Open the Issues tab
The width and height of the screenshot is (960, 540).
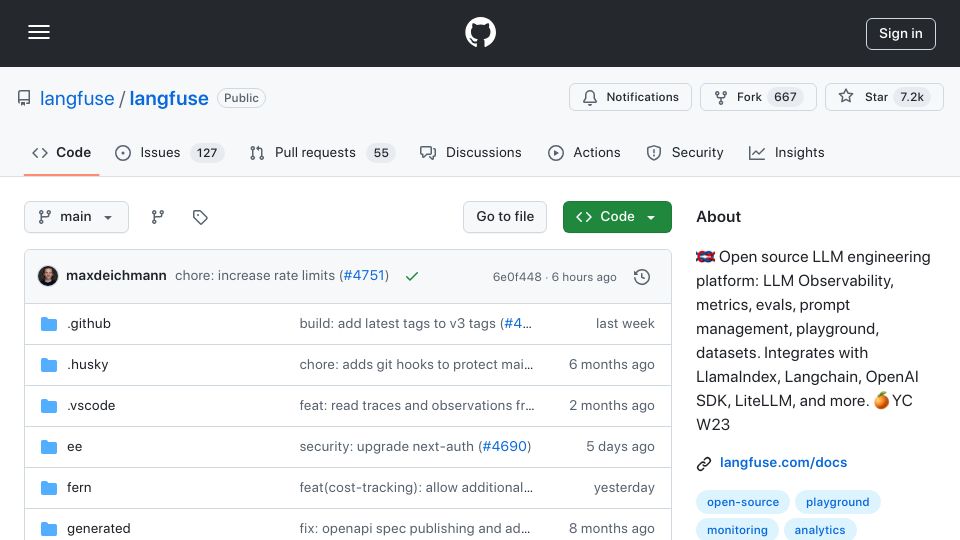coord(170,152)
